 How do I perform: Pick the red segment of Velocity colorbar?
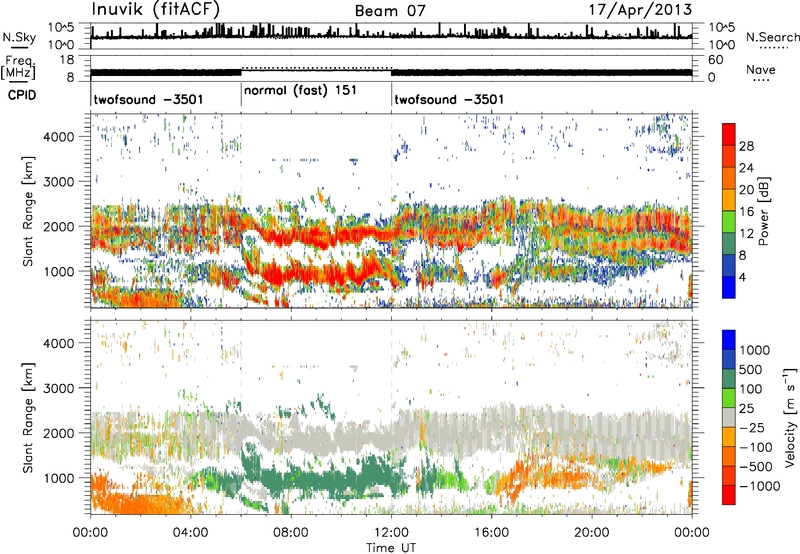coord(729,495)
